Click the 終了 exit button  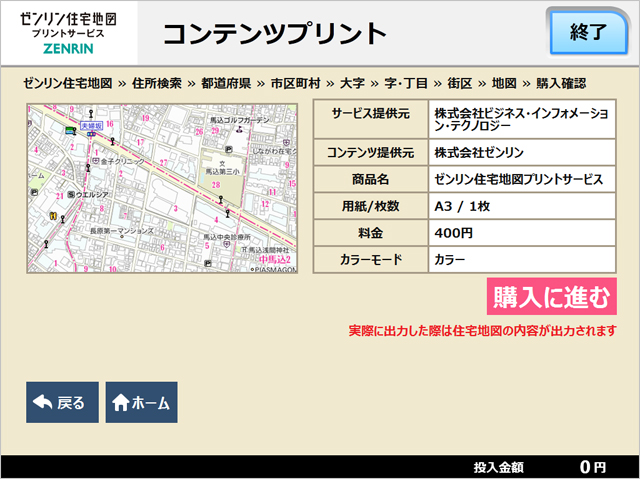pos(588,33)
